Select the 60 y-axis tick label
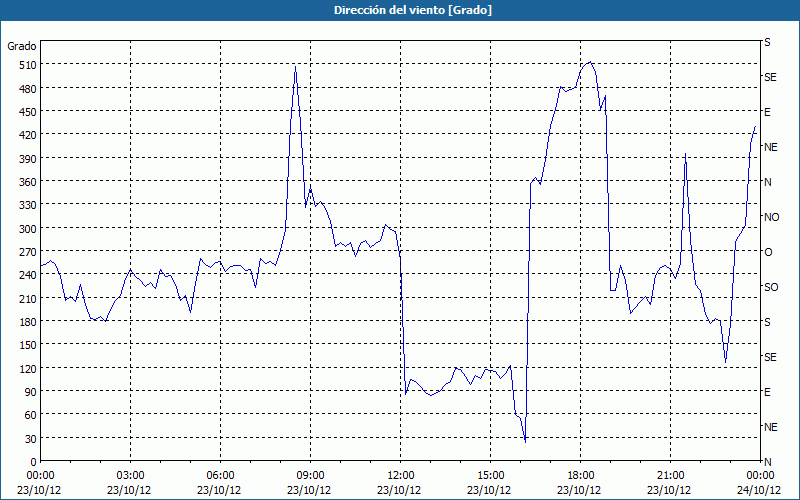This screenshot has width=800, height=500. point(31,415)
